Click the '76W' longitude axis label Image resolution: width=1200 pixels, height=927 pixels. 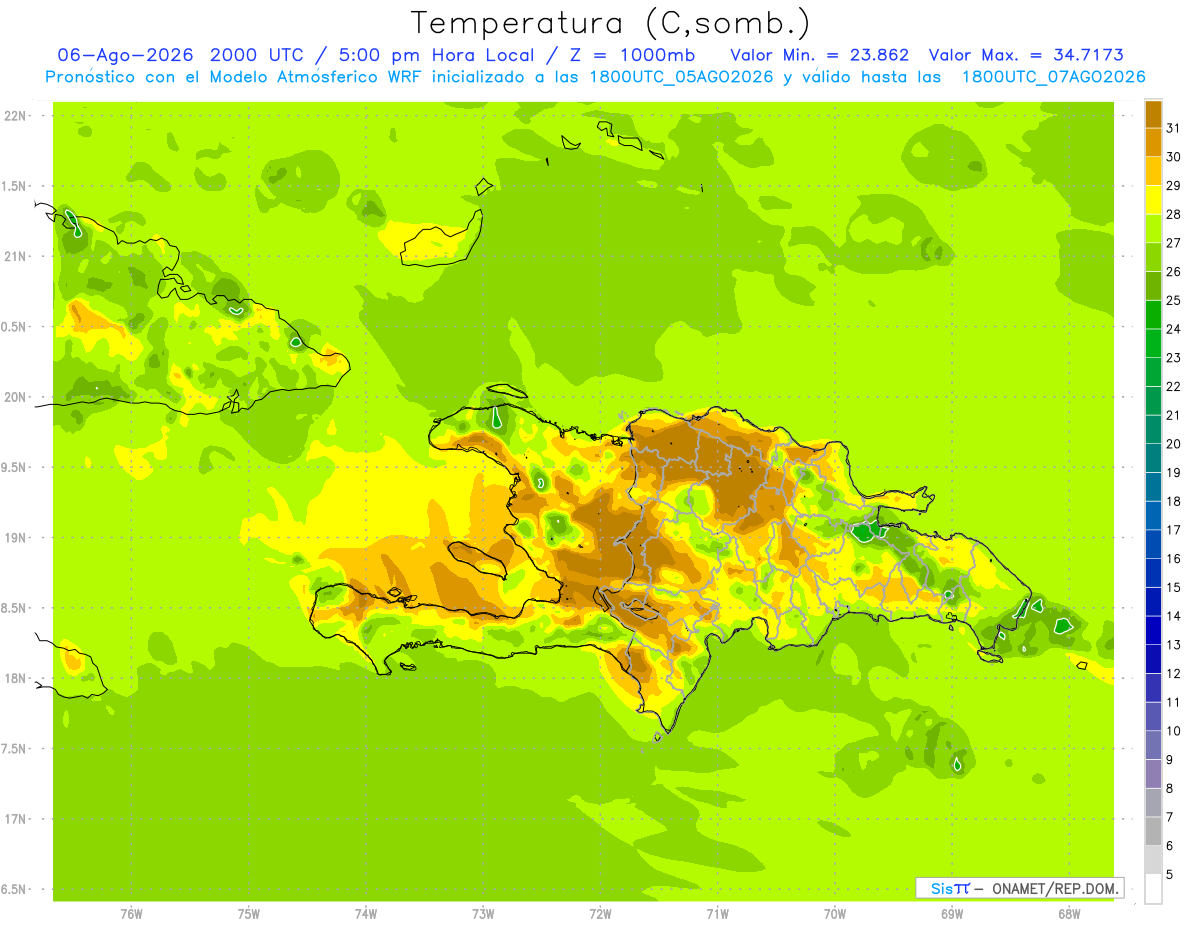click(131, 913)
